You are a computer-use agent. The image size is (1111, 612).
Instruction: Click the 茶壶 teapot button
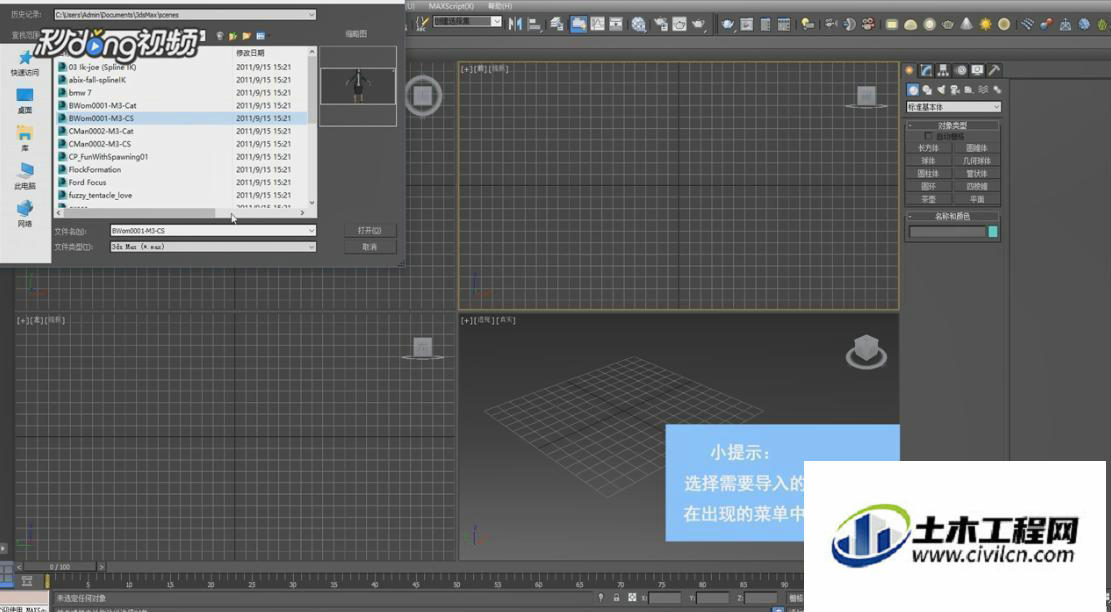(928, 199)
